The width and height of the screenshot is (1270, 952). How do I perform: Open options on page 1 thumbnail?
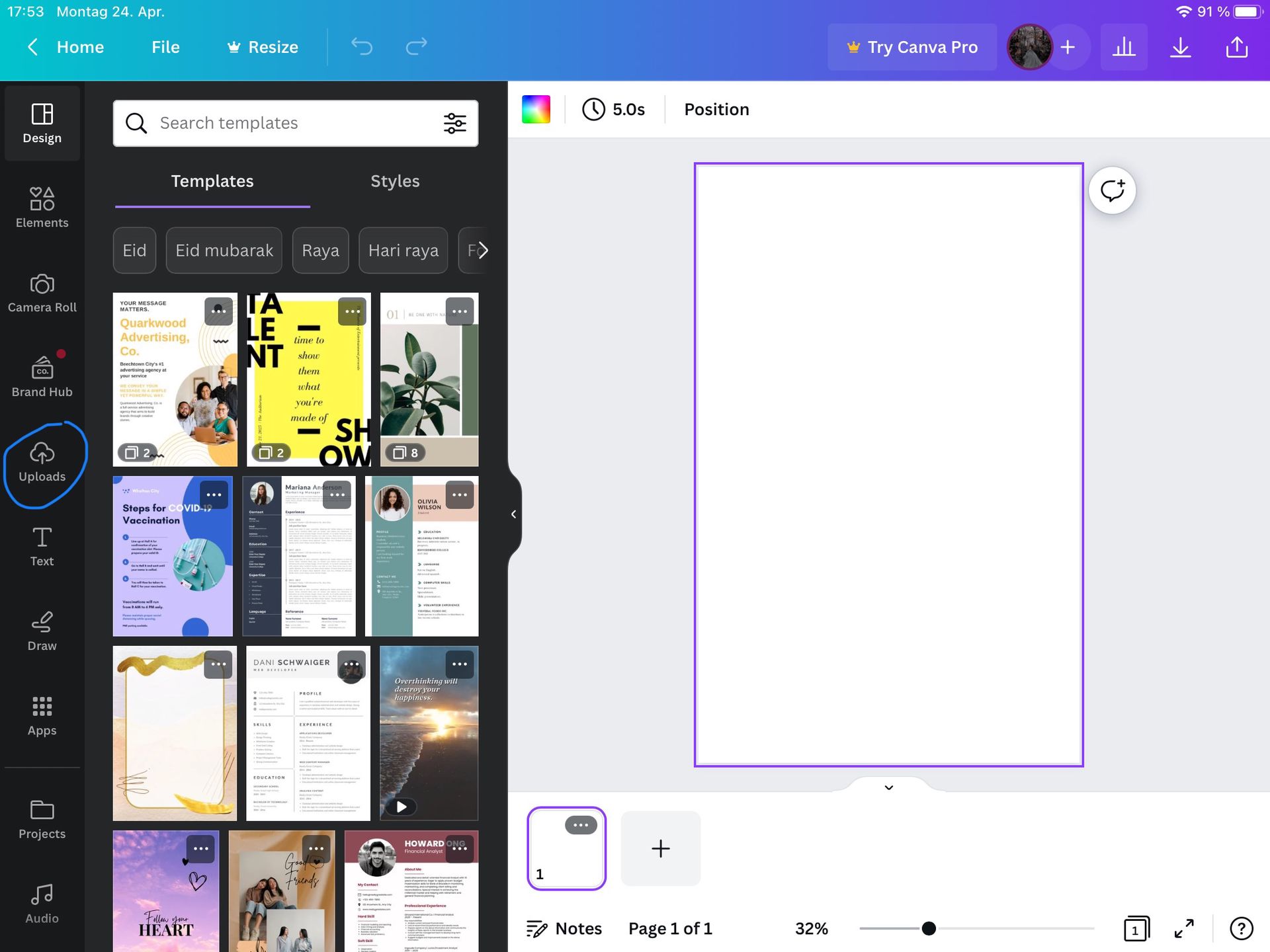(x=581, y=824)
